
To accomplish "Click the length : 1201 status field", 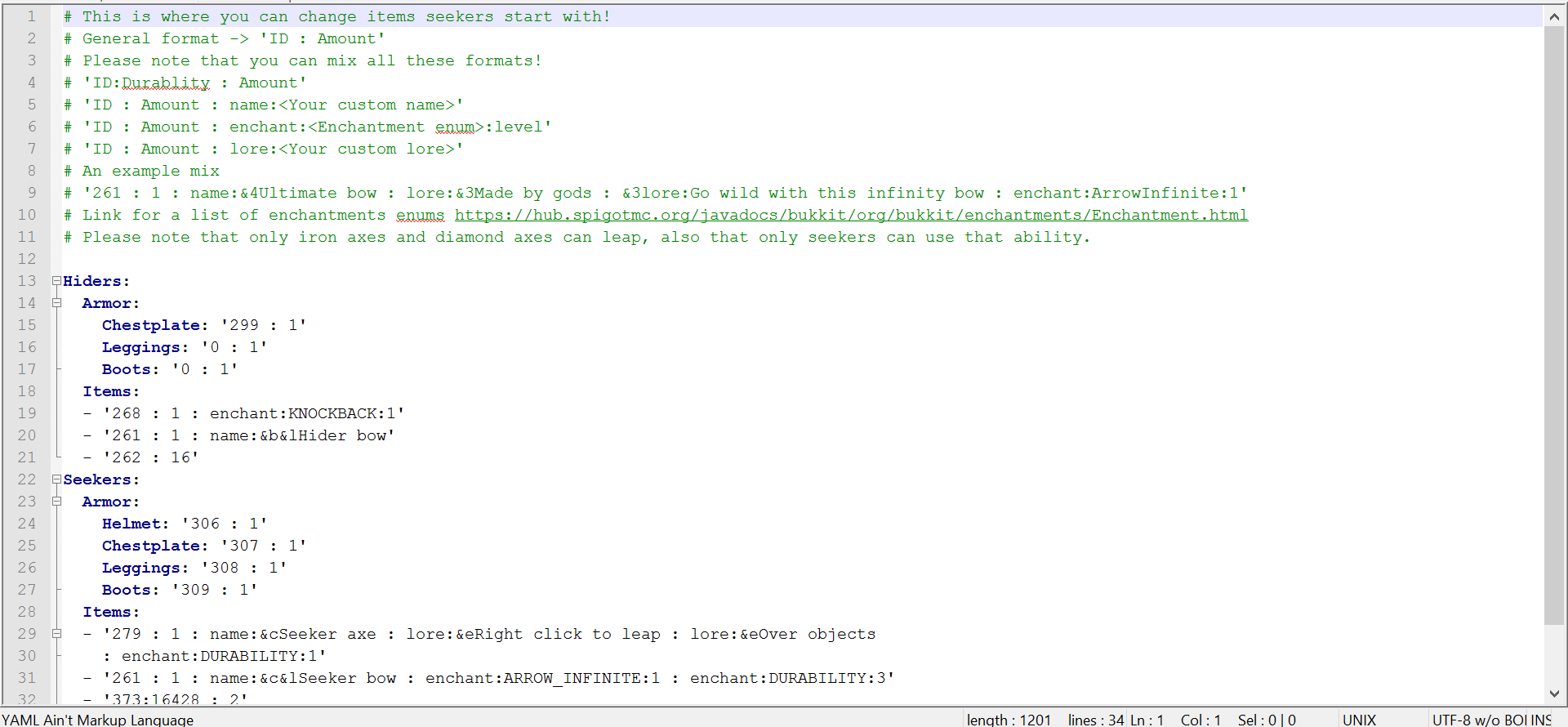I will [1009, 720].
